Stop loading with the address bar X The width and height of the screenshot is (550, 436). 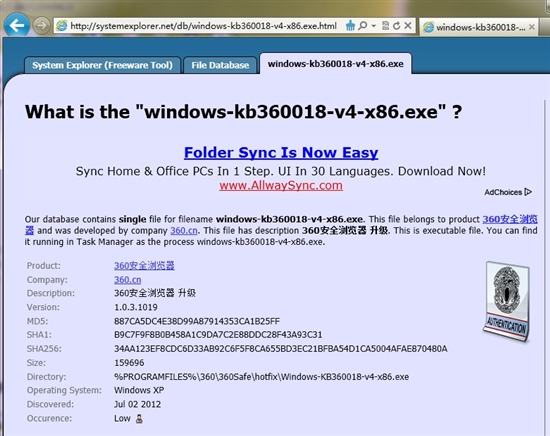(x=408, y=26)
